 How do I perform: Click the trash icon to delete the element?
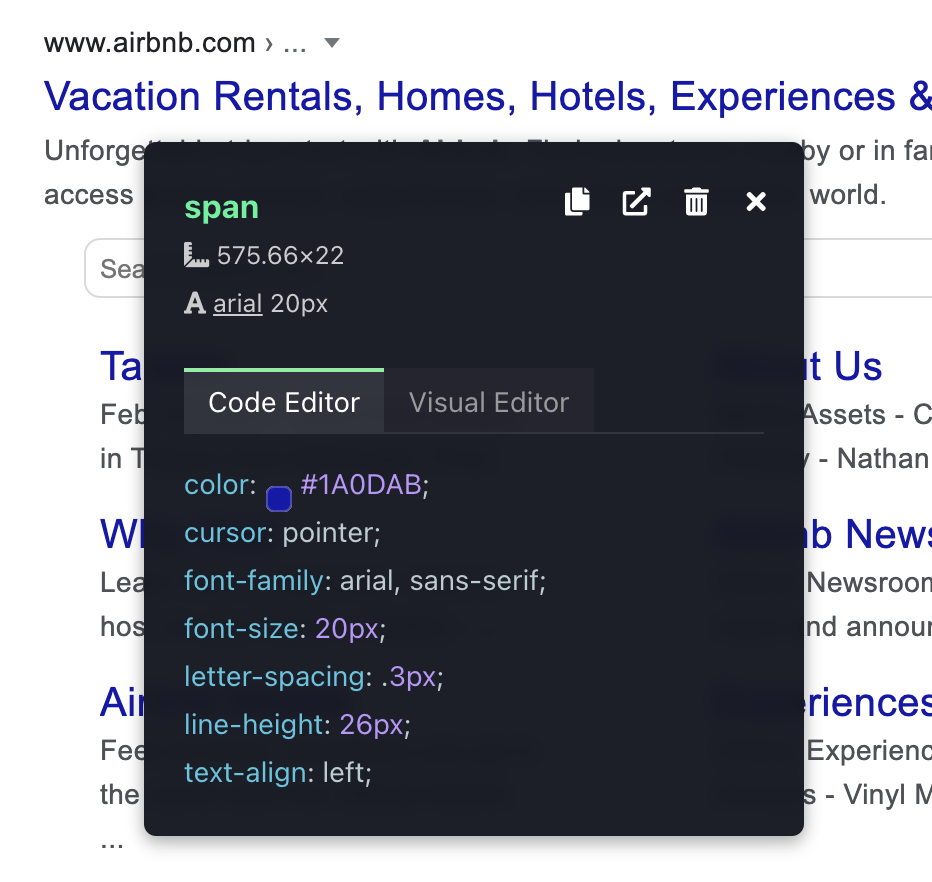(696, 201)
